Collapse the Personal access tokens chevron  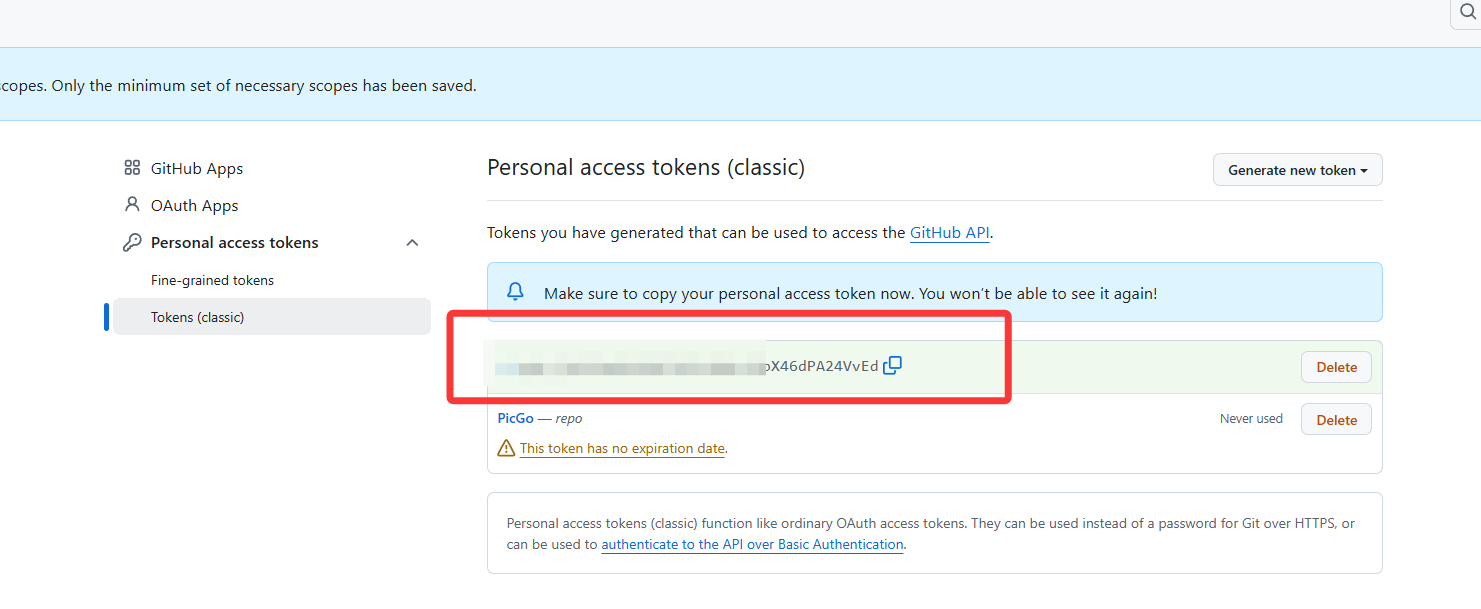[x=412, y=243]
